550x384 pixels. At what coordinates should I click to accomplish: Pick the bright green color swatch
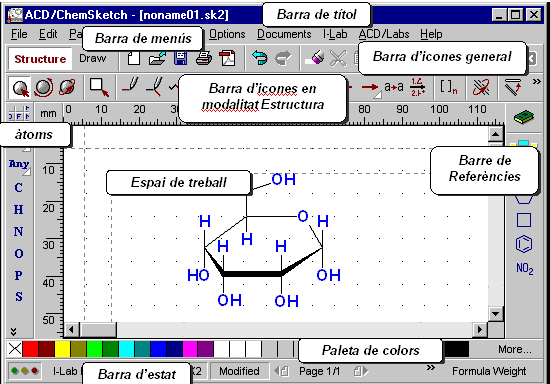tap(94, 349)
